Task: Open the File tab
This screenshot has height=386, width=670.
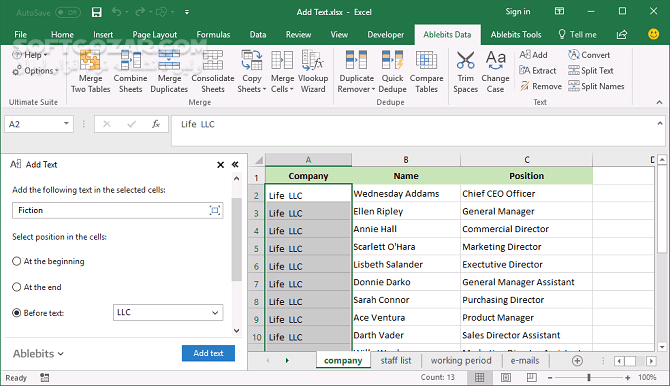Action: point(21,35)
